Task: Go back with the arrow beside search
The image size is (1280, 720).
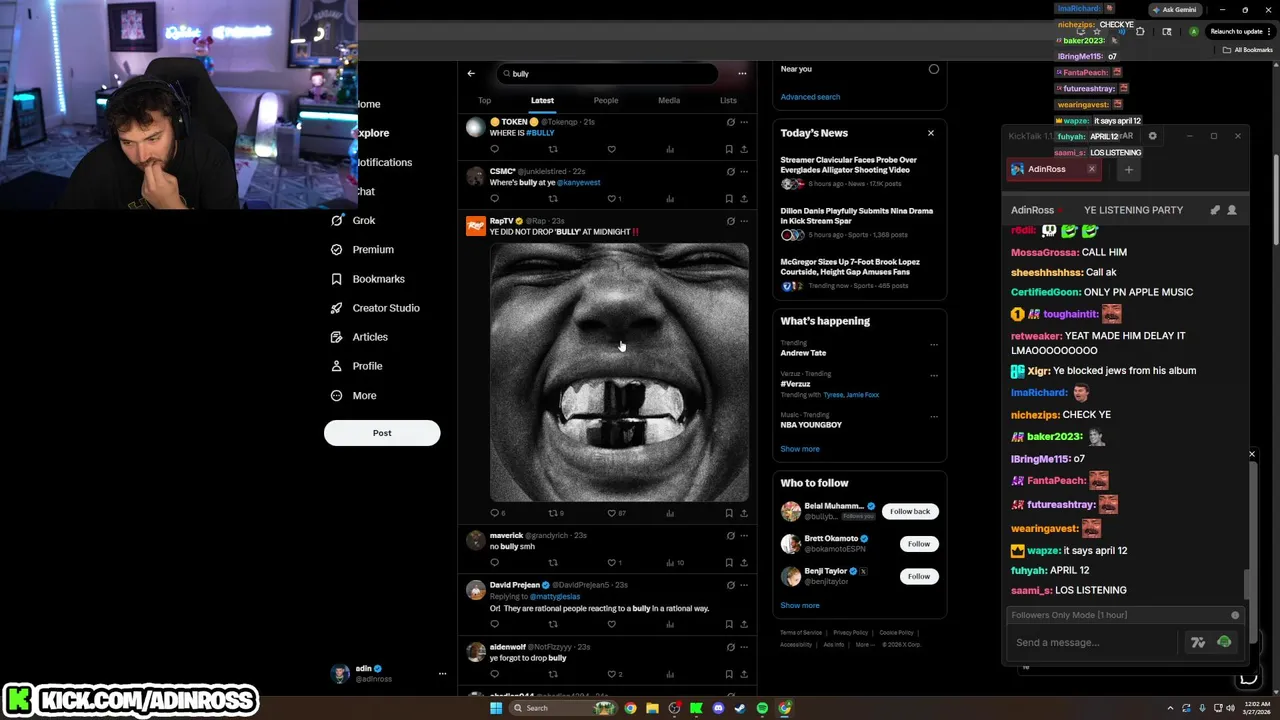Action: click(x=471, y=73)
